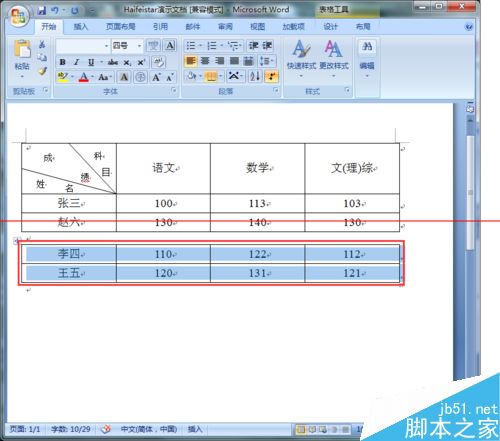This screenshot has width=500, height=441.
Task: Switch to the 引用 ribbon tab
Action: (x=160, y=27)
